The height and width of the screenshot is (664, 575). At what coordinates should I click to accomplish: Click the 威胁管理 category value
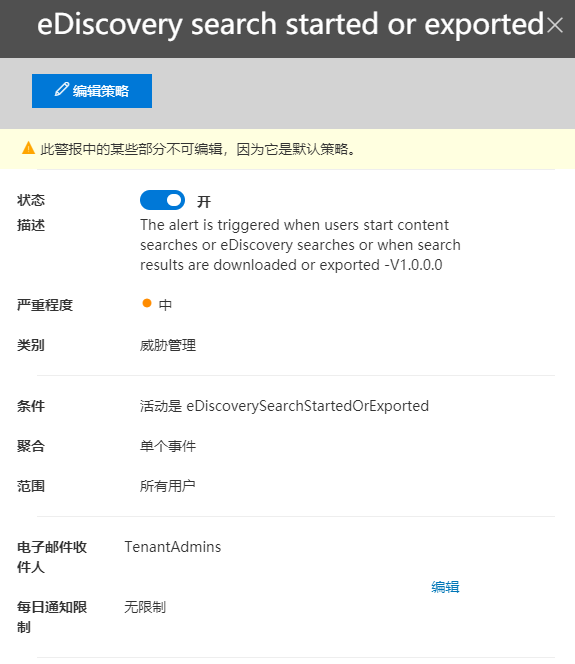pyautogui.click(x=168, y=345)
